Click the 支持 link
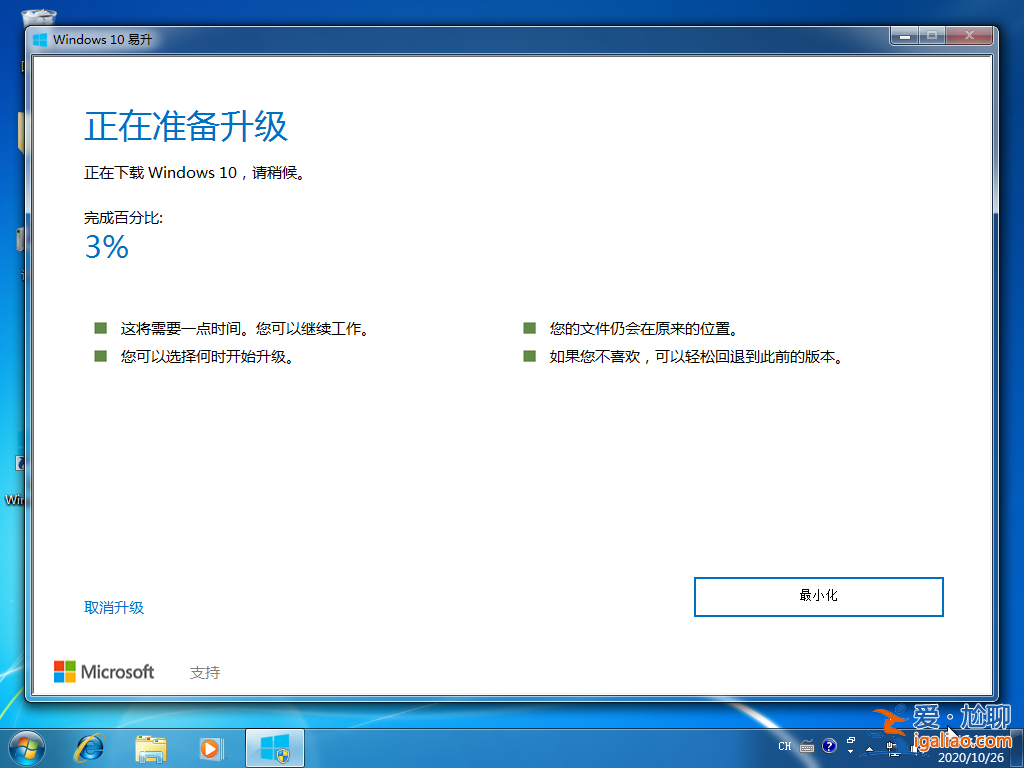 (205, 671)
